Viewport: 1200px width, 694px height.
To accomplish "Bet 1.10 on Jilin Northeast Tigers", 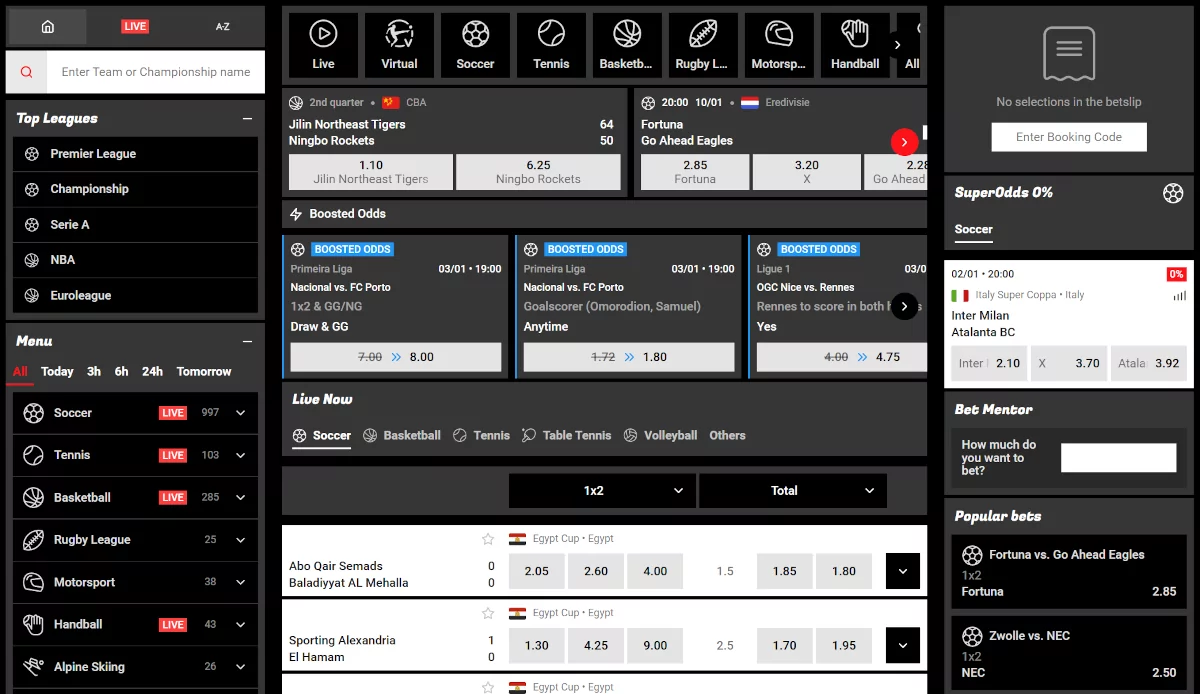I will click(371, 172).
